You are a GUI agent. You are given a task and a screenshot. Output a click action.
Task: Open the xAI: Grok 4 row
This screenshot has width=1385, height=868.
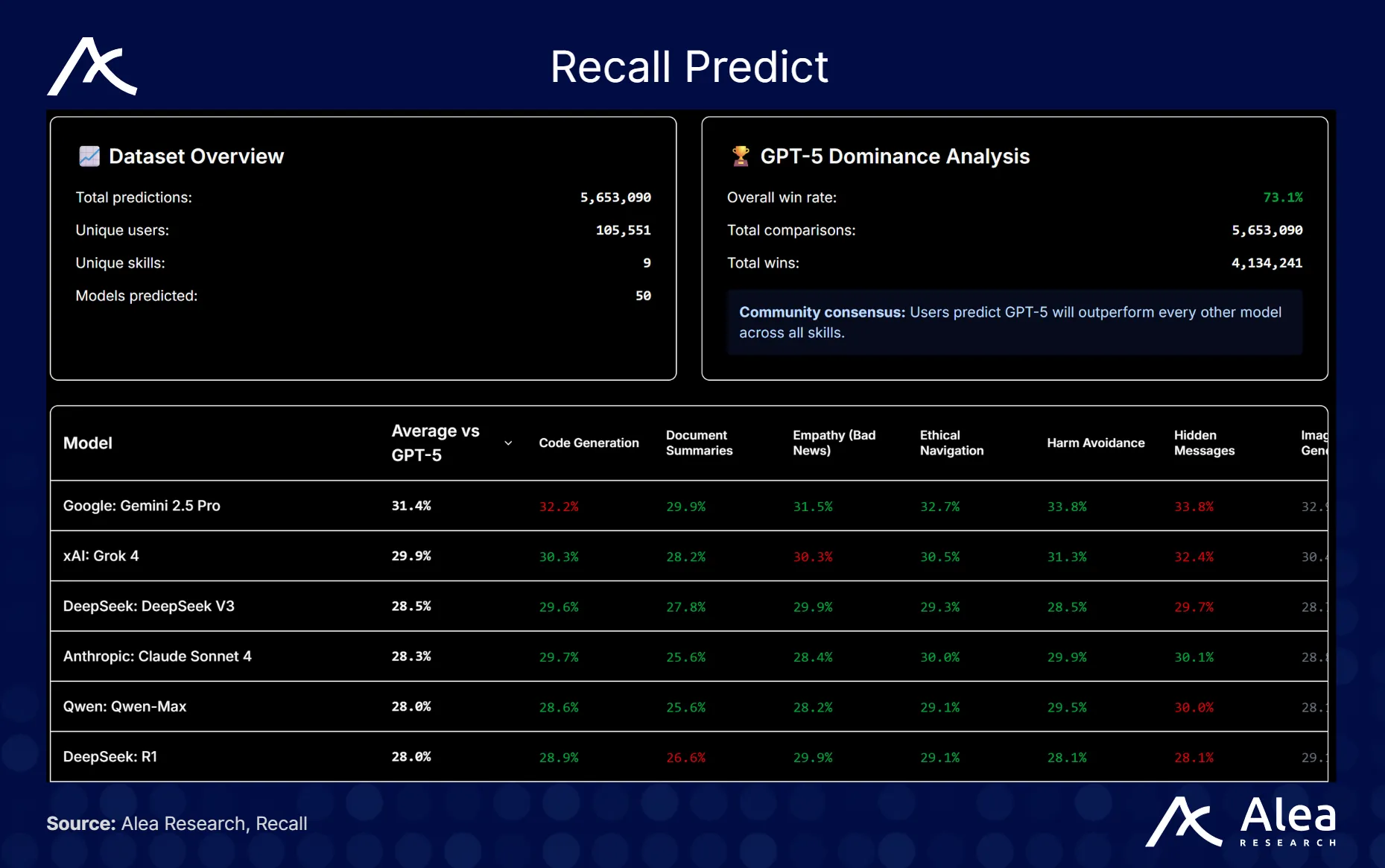tap(101, 556)
